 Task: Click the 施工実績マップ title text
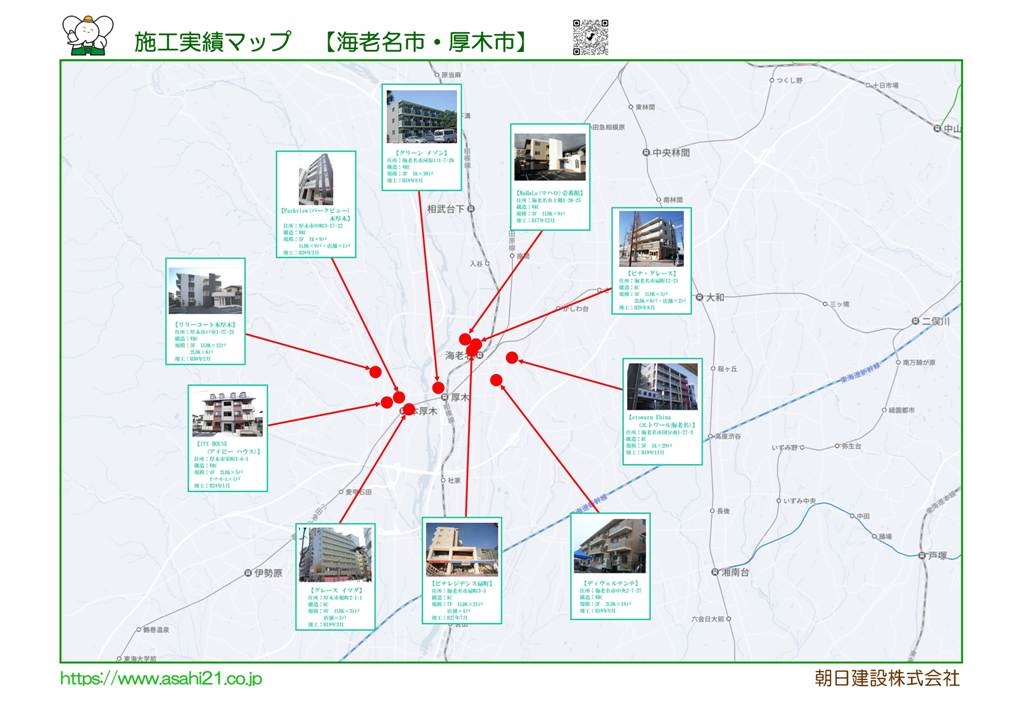click(212, 42)
